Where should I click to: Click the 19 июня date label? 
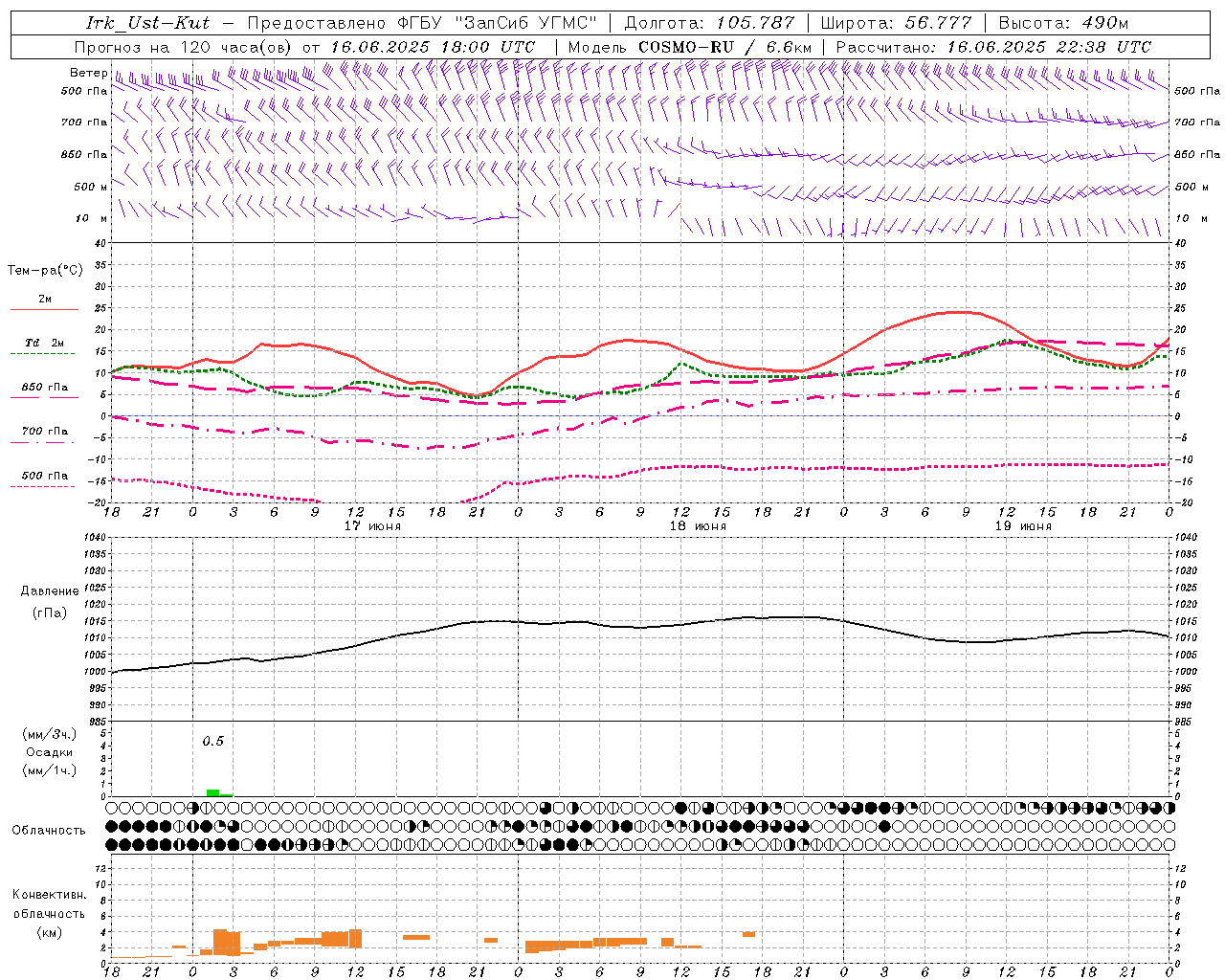[1023, 526]
